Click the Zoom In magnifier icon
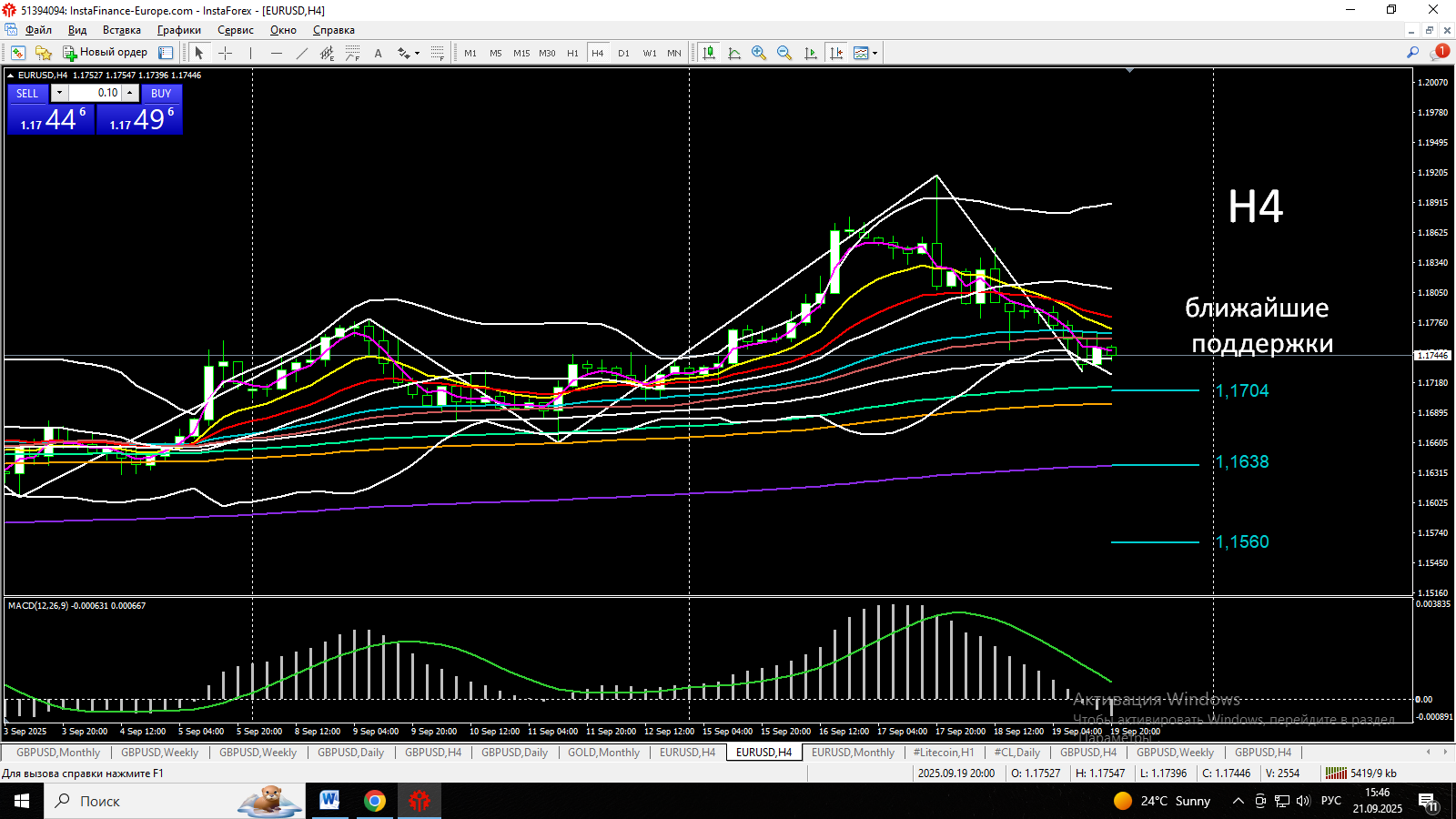 [759, 53]
